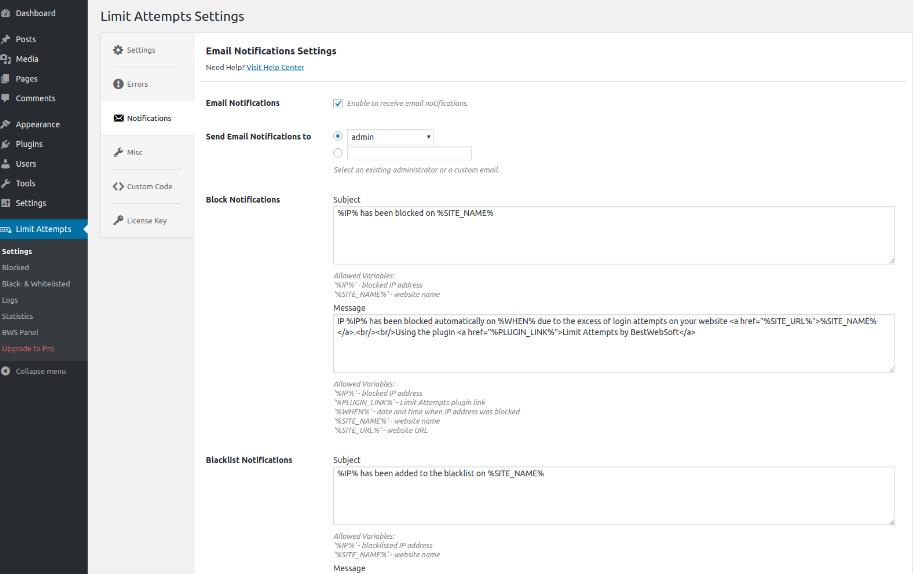
Task: Disable the email notifications checkbox
Action: [x=338, y=103]
